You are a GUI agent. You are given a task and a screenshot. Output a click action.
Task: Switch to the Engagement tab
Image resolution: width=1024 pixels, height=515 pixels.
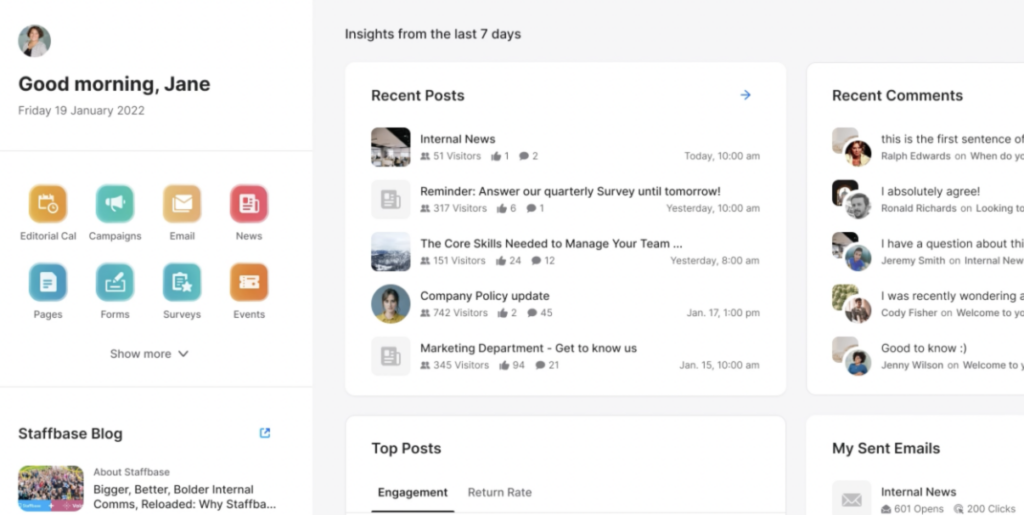click(x=413, y=493)
